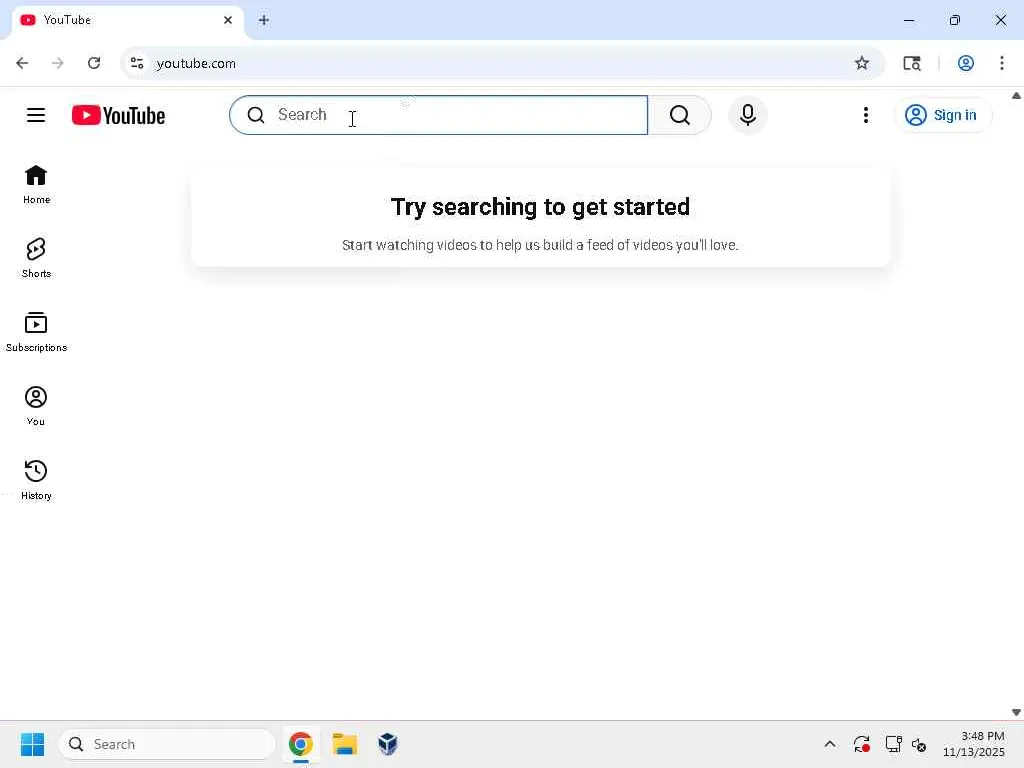Open Chrome's three-dot browser menu
The height and width of the screenshot is (768, 1024).
(x=1002, y=63)
